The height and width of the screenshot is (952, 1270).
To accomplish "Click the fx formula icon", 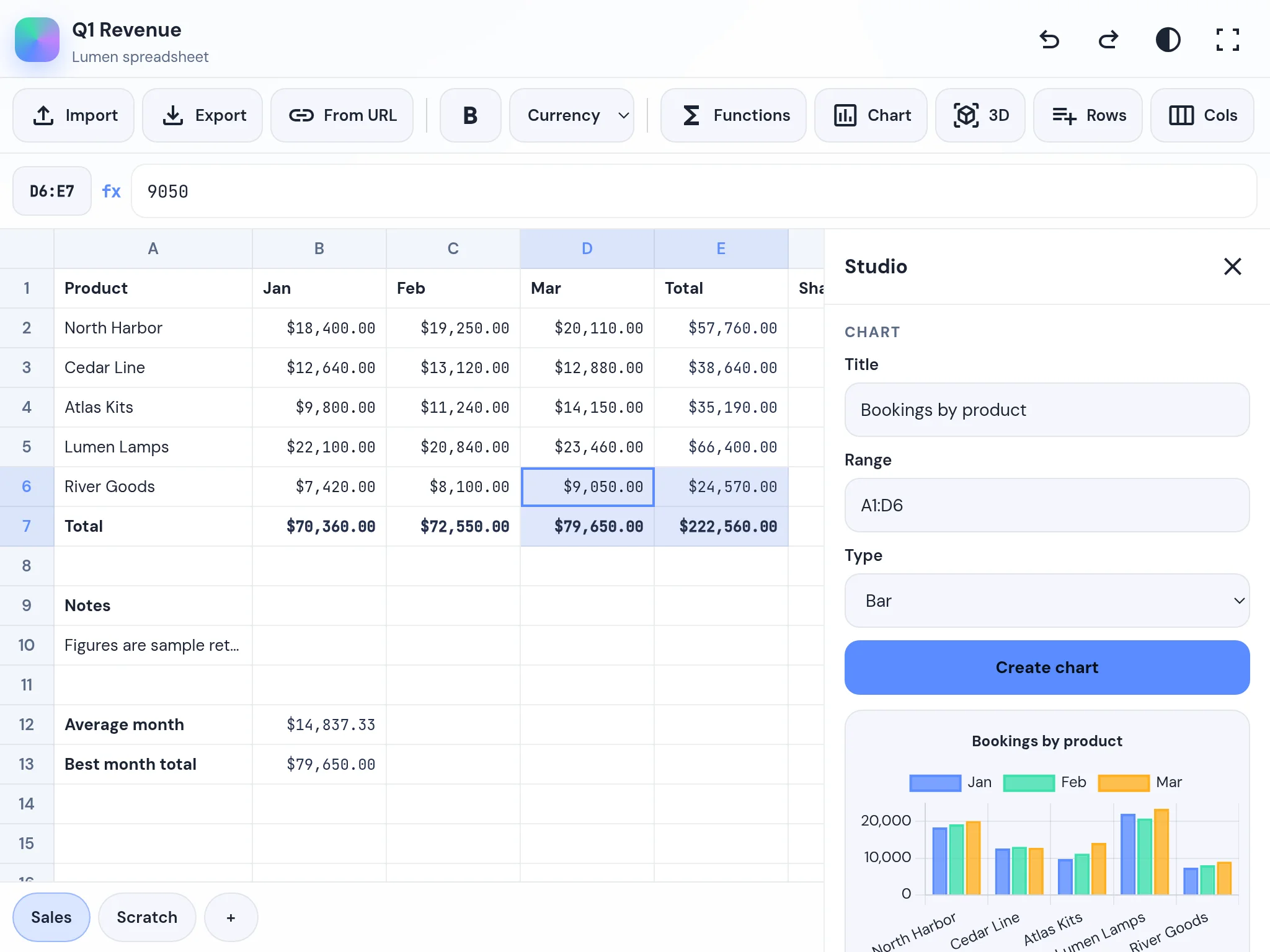I will (x=112, y=191).
